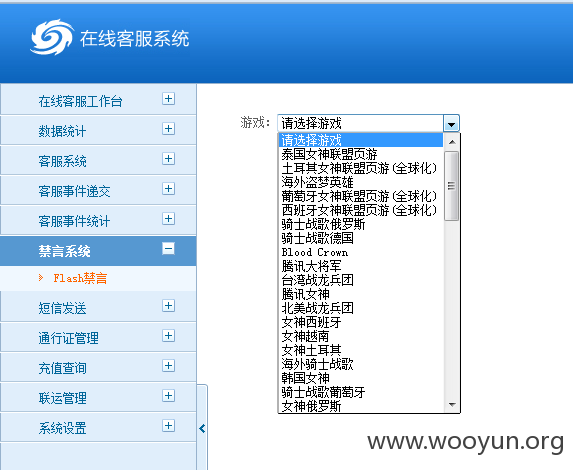Open the 充值查询 menu section
Image resolution: width=573 pixels, height=470 pixels.
coord(98,367)
